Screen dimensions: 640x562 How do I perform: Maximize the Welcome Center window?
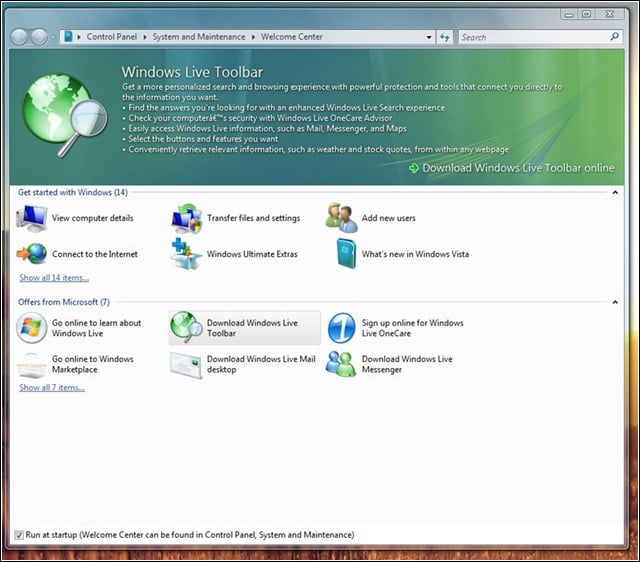point(586,14)
